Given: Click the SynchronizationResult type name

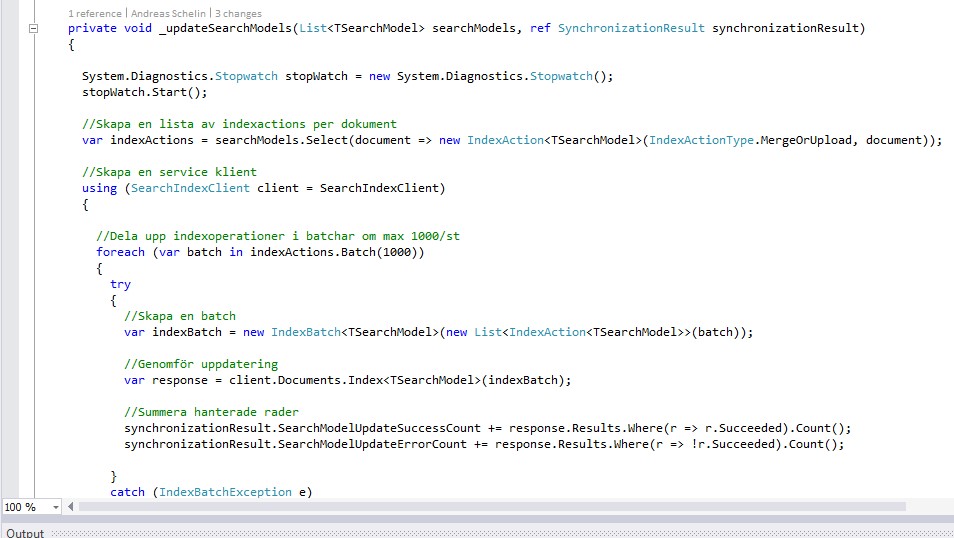Looking at the screenshot, I should pos(631,28).
